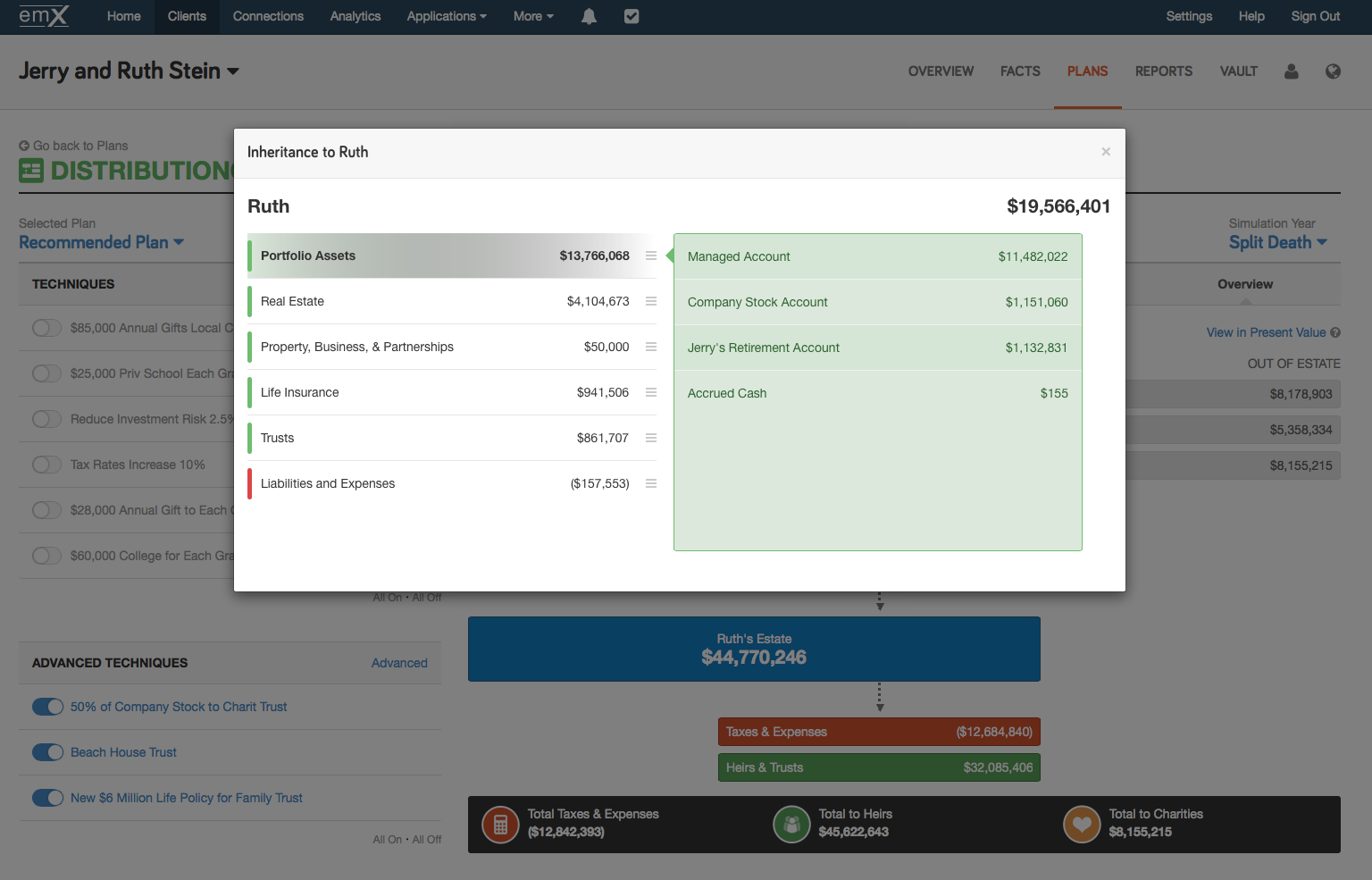Toggle $25,000 Priv School technique
This screenshot has height=880, width=1372.
click(x=46, y=373)
